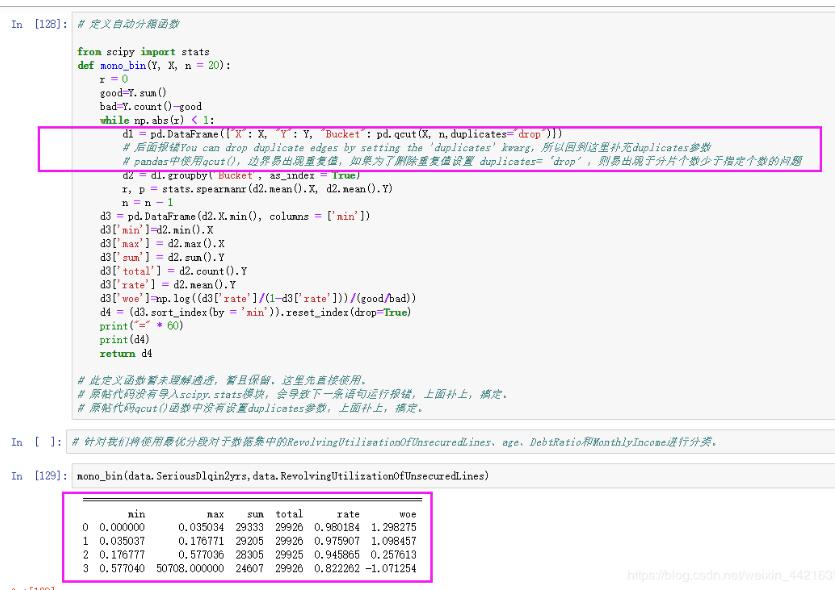Click the 'return d4' line
The height and width of the screenshot is (590, 835).
[x=126, y=354]
